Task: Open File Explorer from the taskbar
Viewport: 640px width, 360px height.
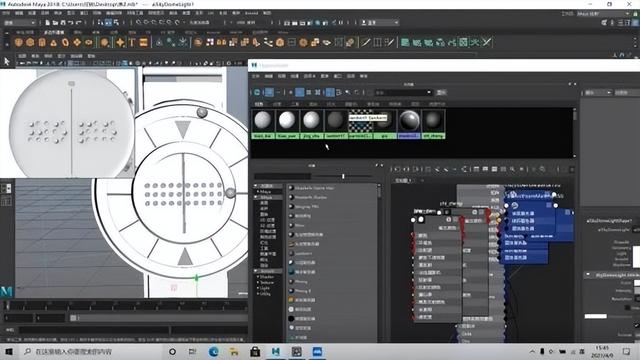Action: tap(234, 351)
